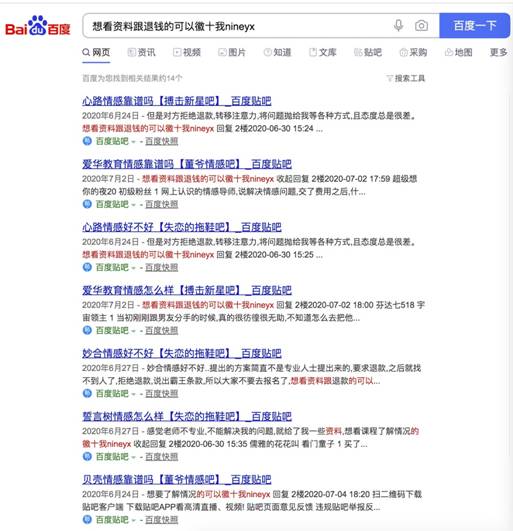The image size is (513, 531).
Task: Click the 资讯 tab icon
Action: (131, 52)
